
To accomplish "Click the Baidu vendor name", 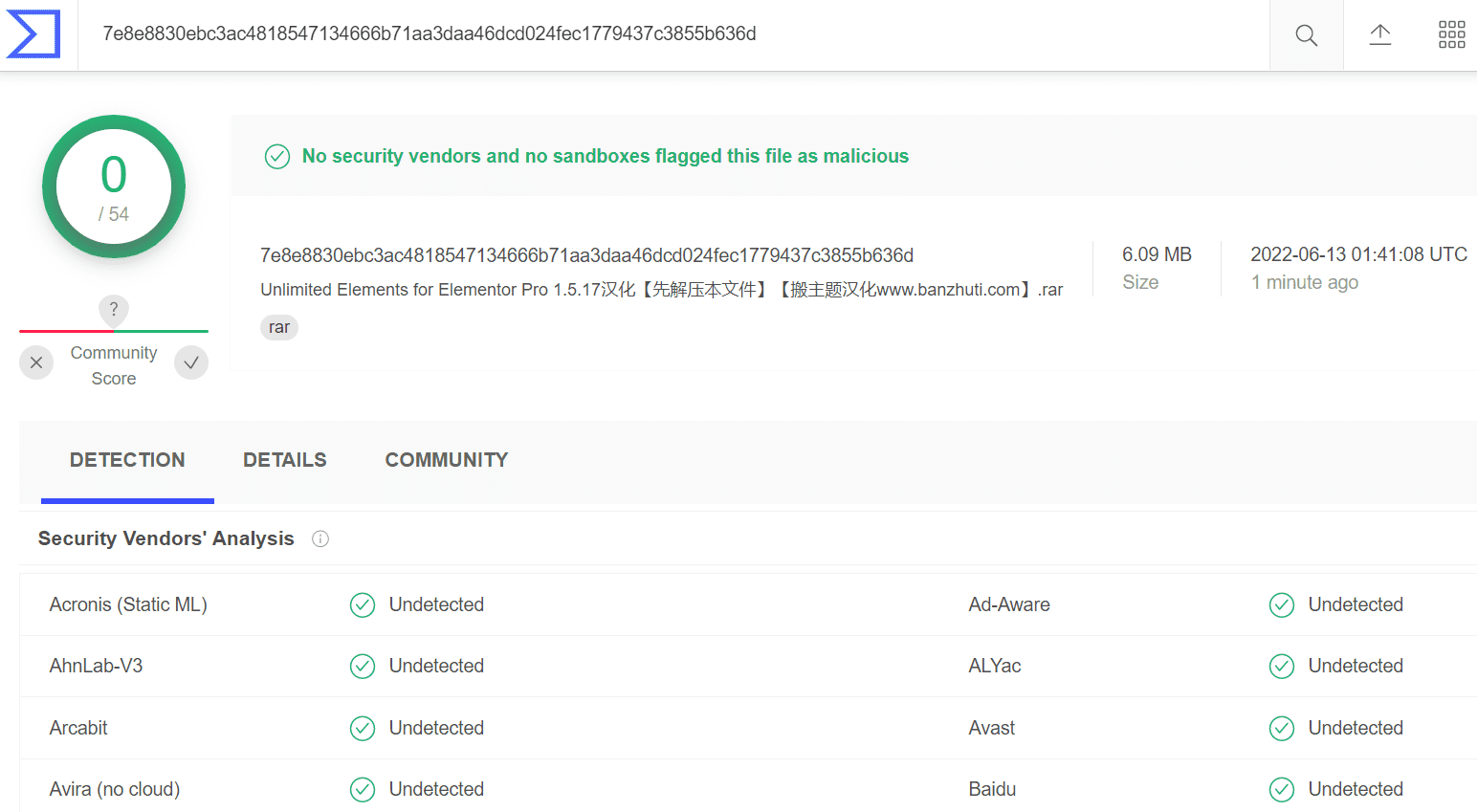I will (x=992, y=789).
